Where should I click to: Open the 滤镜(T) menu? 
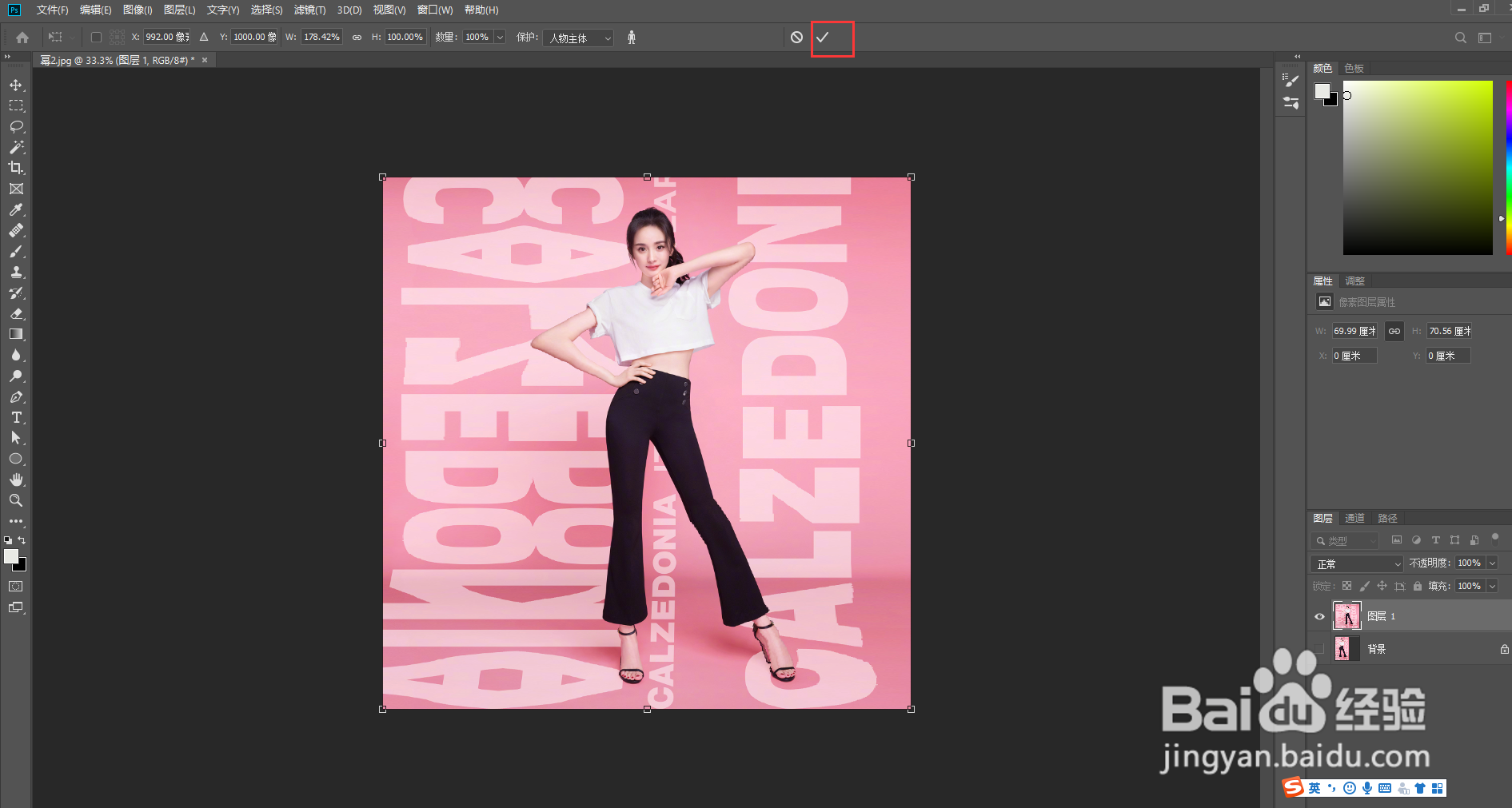309,10
